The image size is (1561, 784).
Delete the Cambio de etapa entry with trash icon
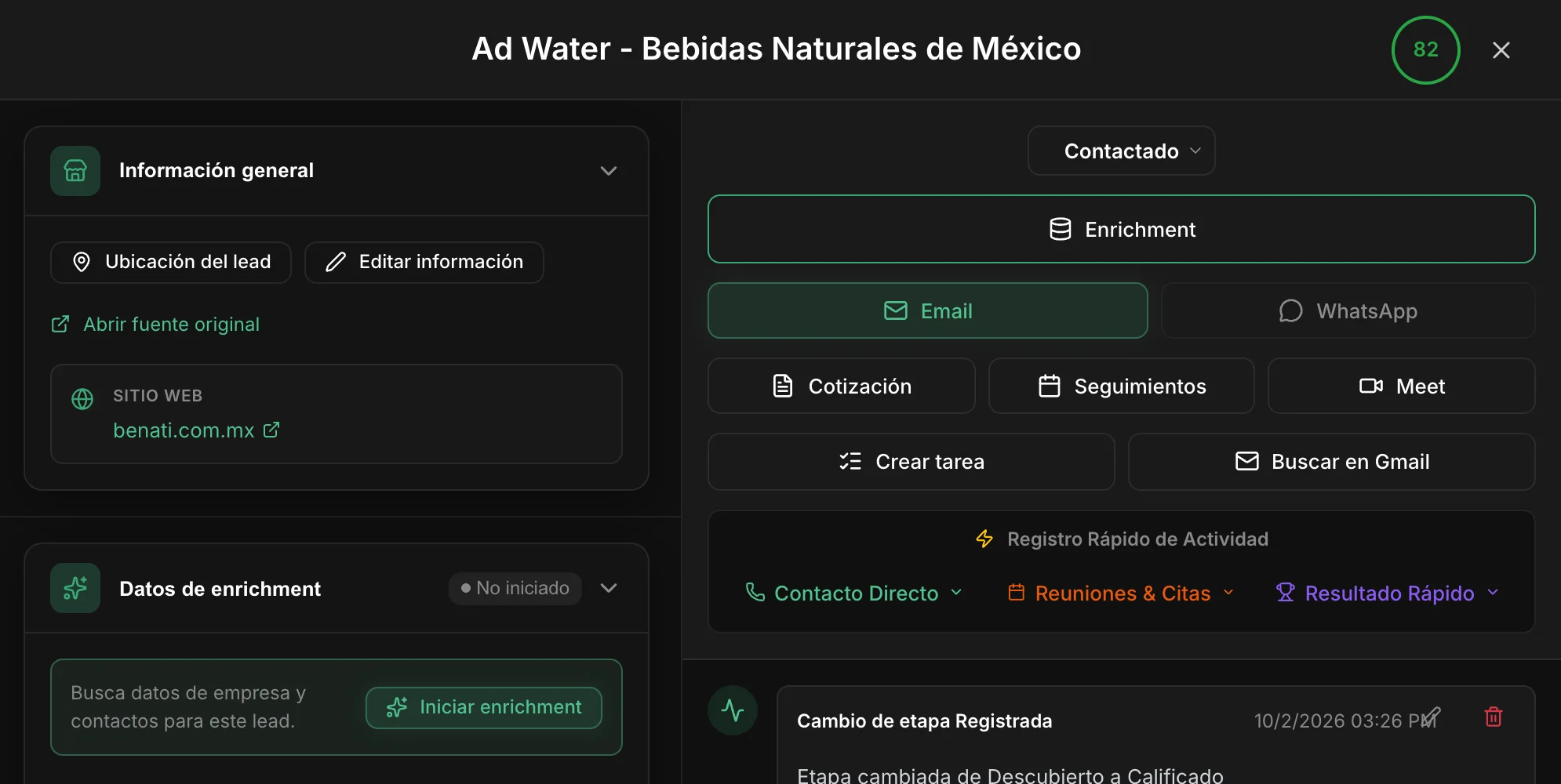pyautogui.click(x=1494, y=717)
